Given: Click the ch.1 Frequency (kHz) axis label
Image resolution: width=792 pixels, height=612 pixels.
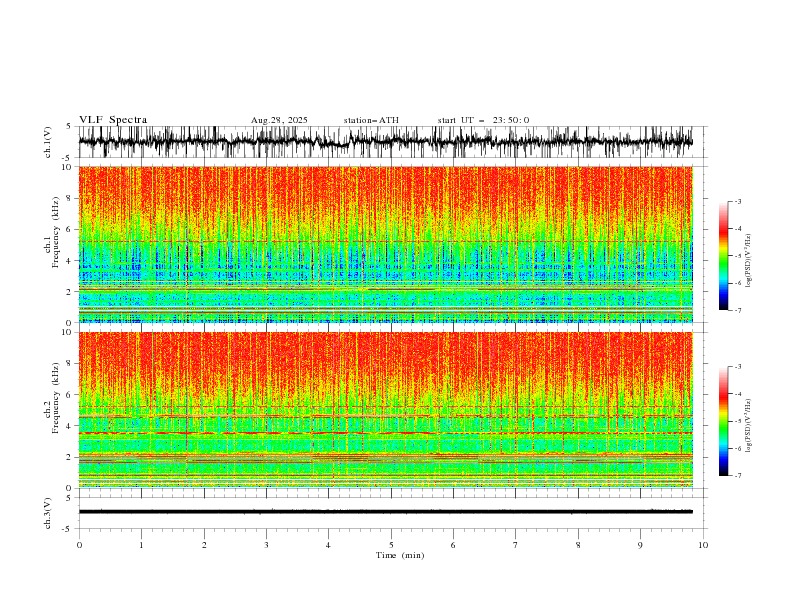Looking at the screenshot, I should point(52,230).
